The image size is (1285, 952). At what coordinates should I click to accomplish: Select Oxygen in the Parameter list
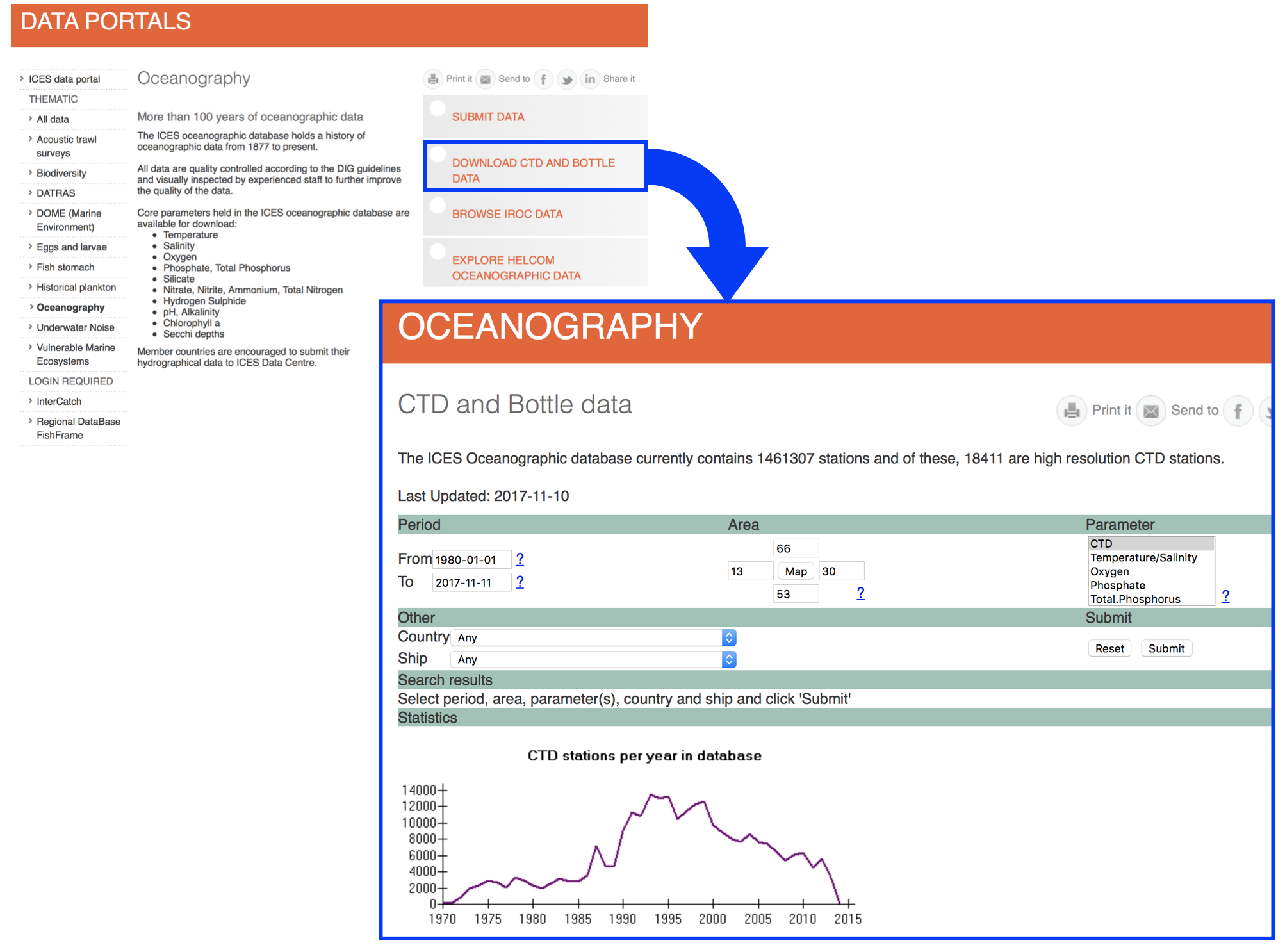[x=1109, y=571]
